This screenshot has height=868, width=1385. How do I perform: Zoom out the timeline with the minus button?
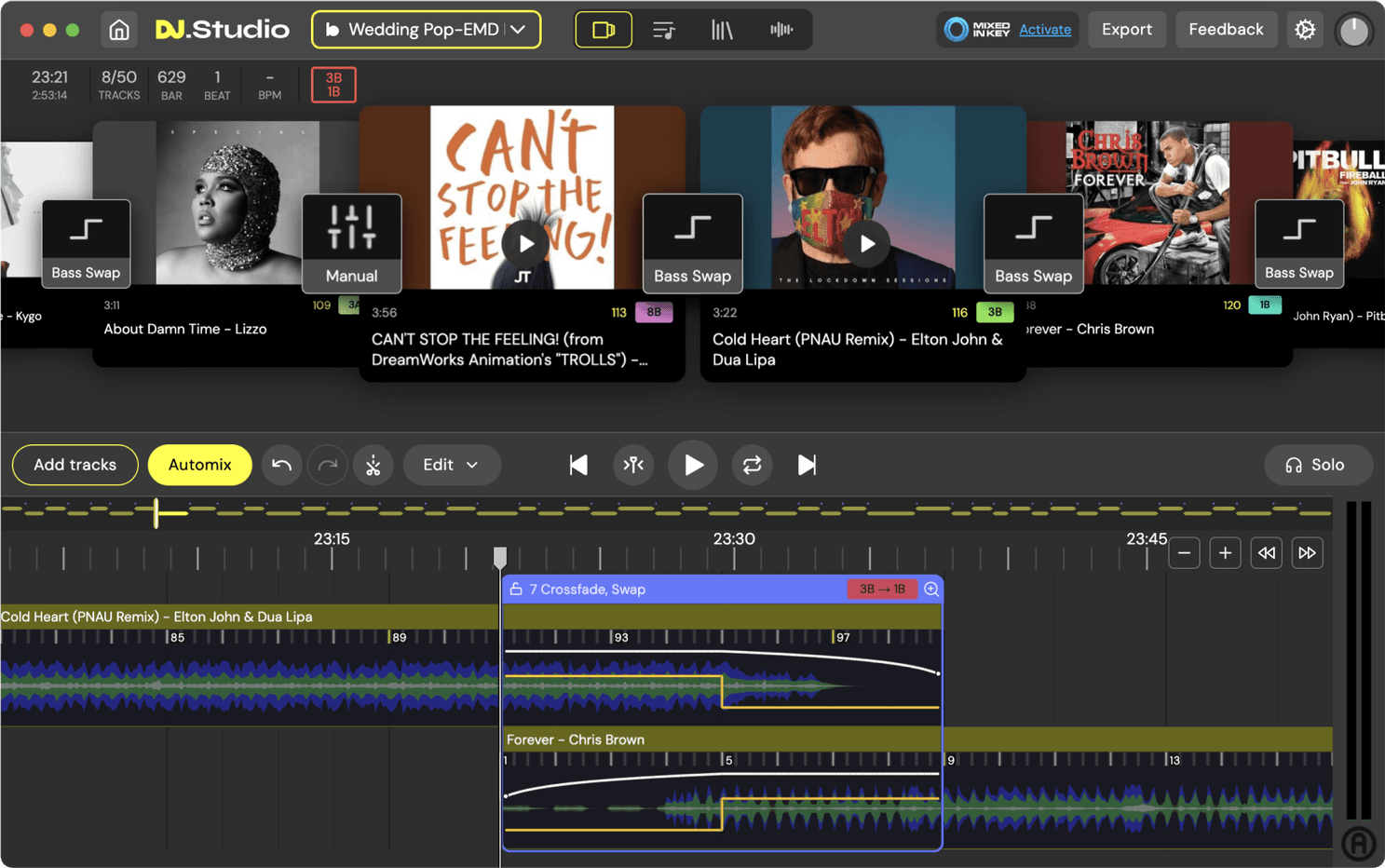(1184, 553)
